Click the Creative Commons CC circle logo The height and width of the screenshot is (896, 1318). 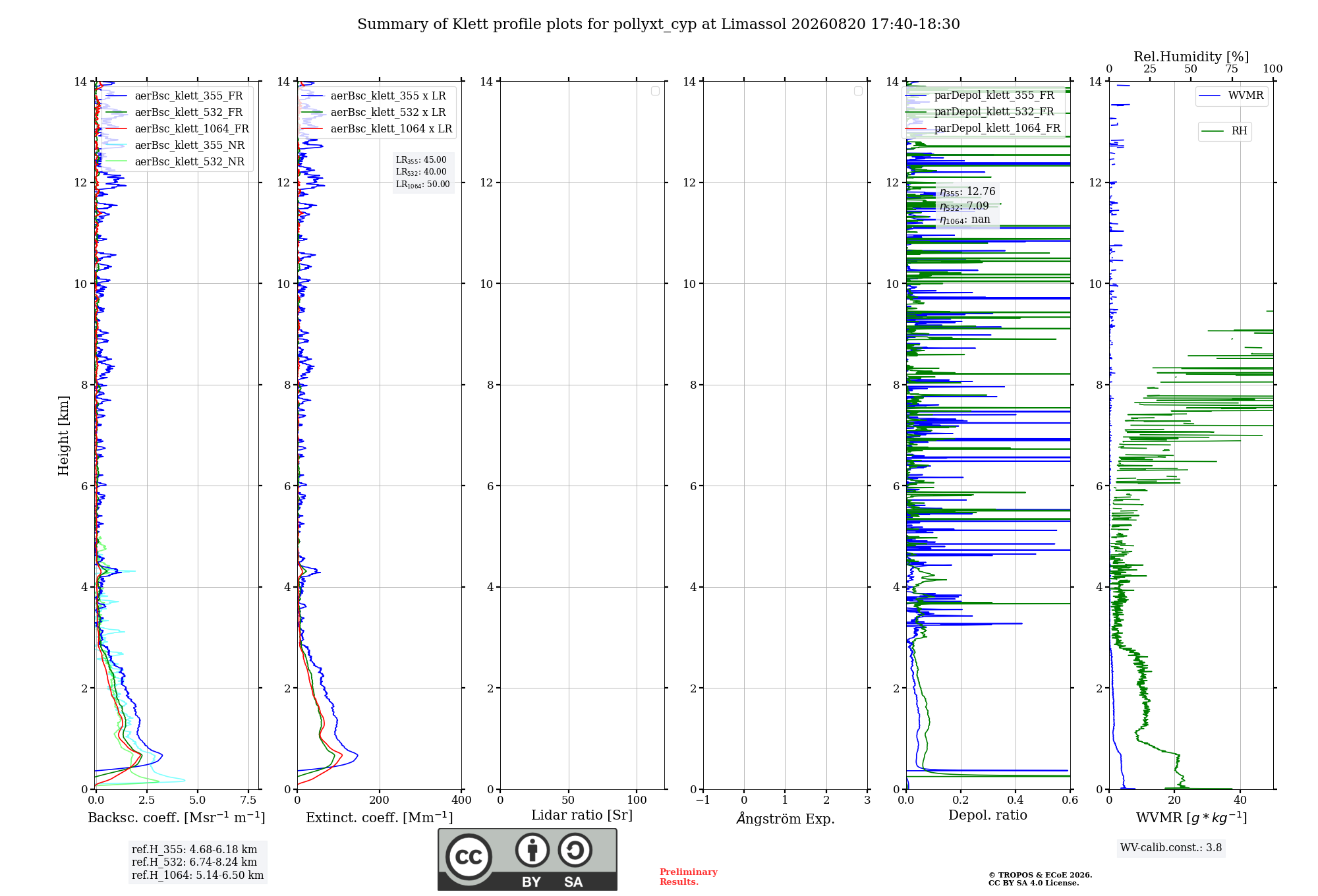point(469,857)
